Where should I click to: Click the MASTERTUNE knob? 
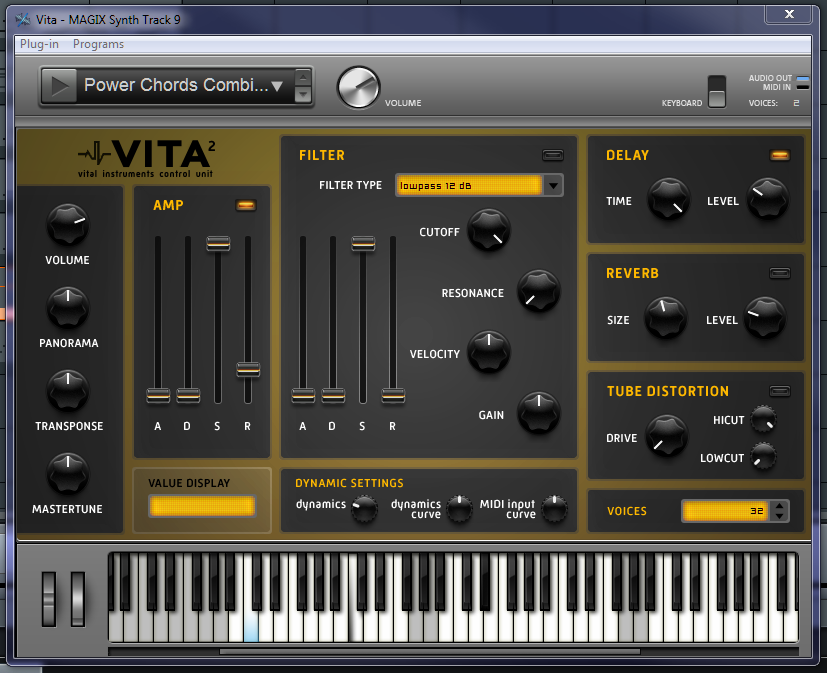pos(68,474)
